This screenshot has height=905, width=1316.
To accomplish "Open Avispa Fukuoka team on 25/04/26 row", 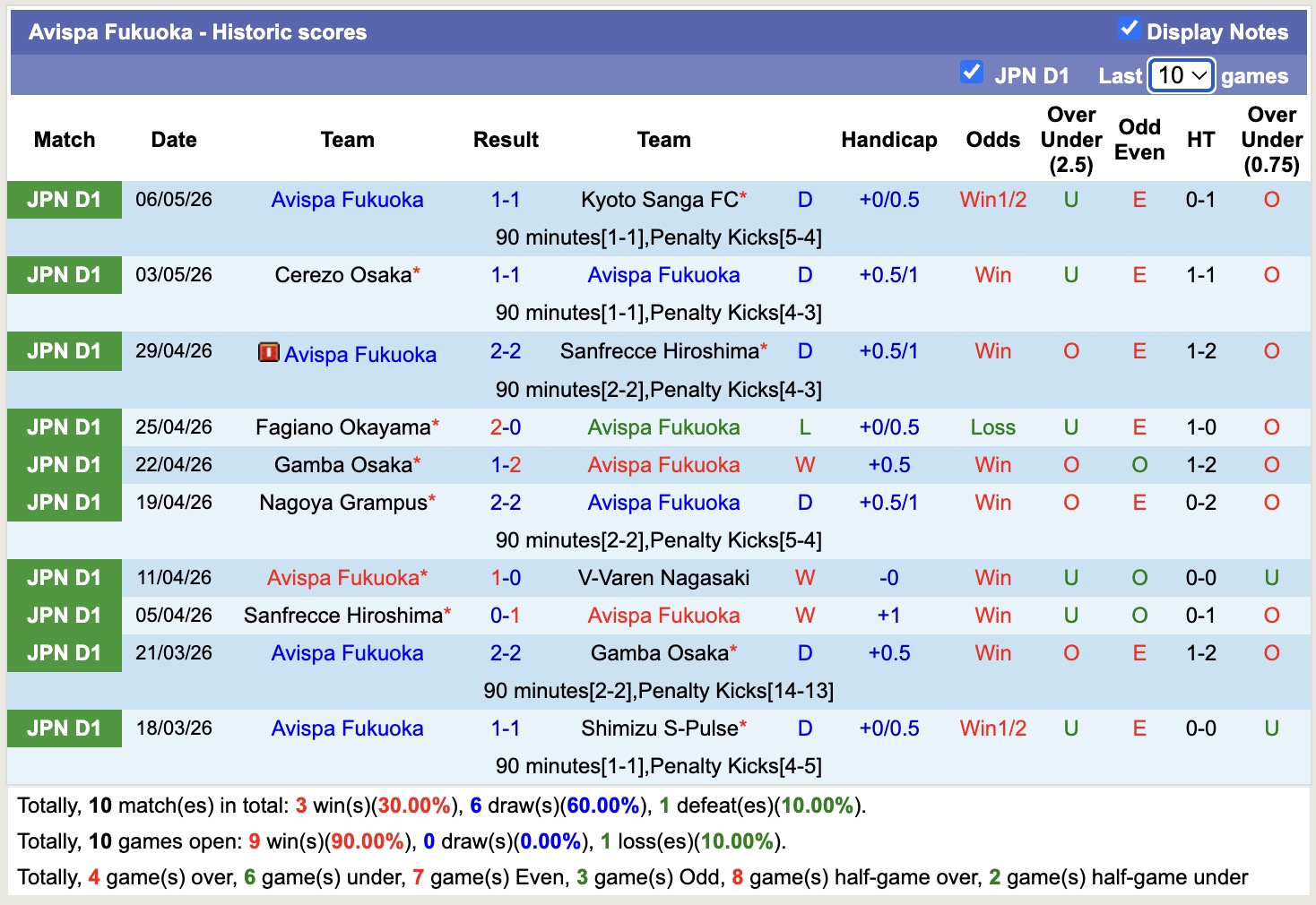I will tap(663, 427).
